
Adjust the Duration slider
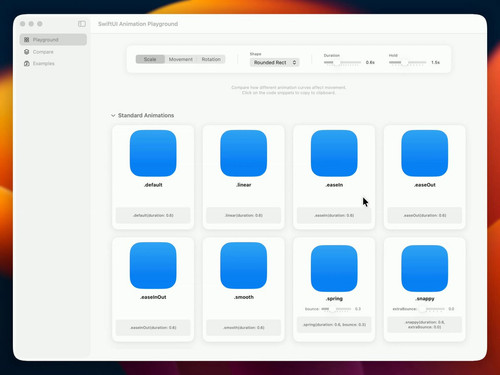point(342,62)
